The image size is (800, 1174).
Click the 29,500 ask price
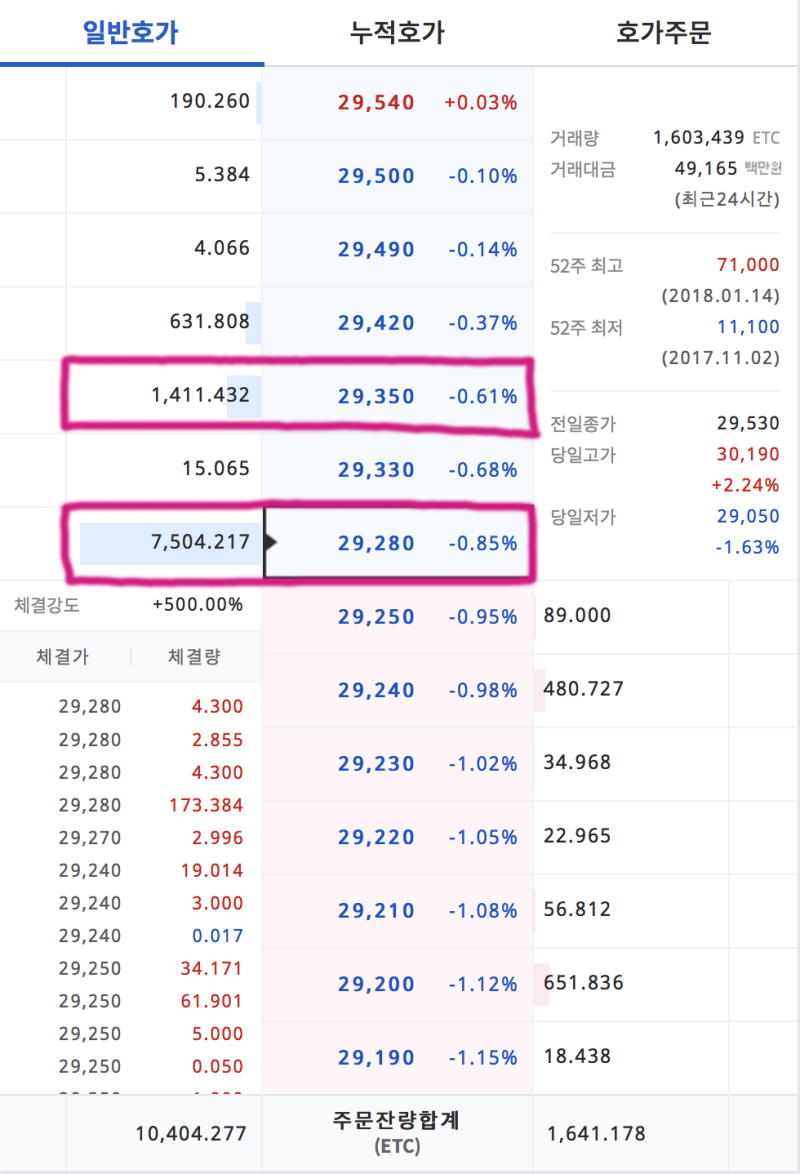pos(376,176)
